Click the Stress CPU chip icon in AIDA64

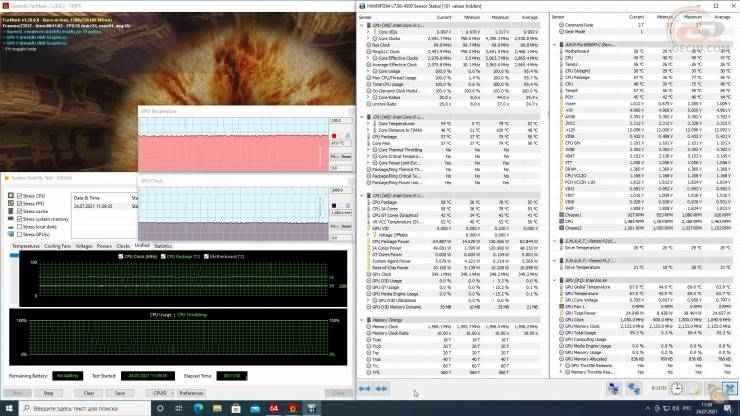tap(11, 195)
